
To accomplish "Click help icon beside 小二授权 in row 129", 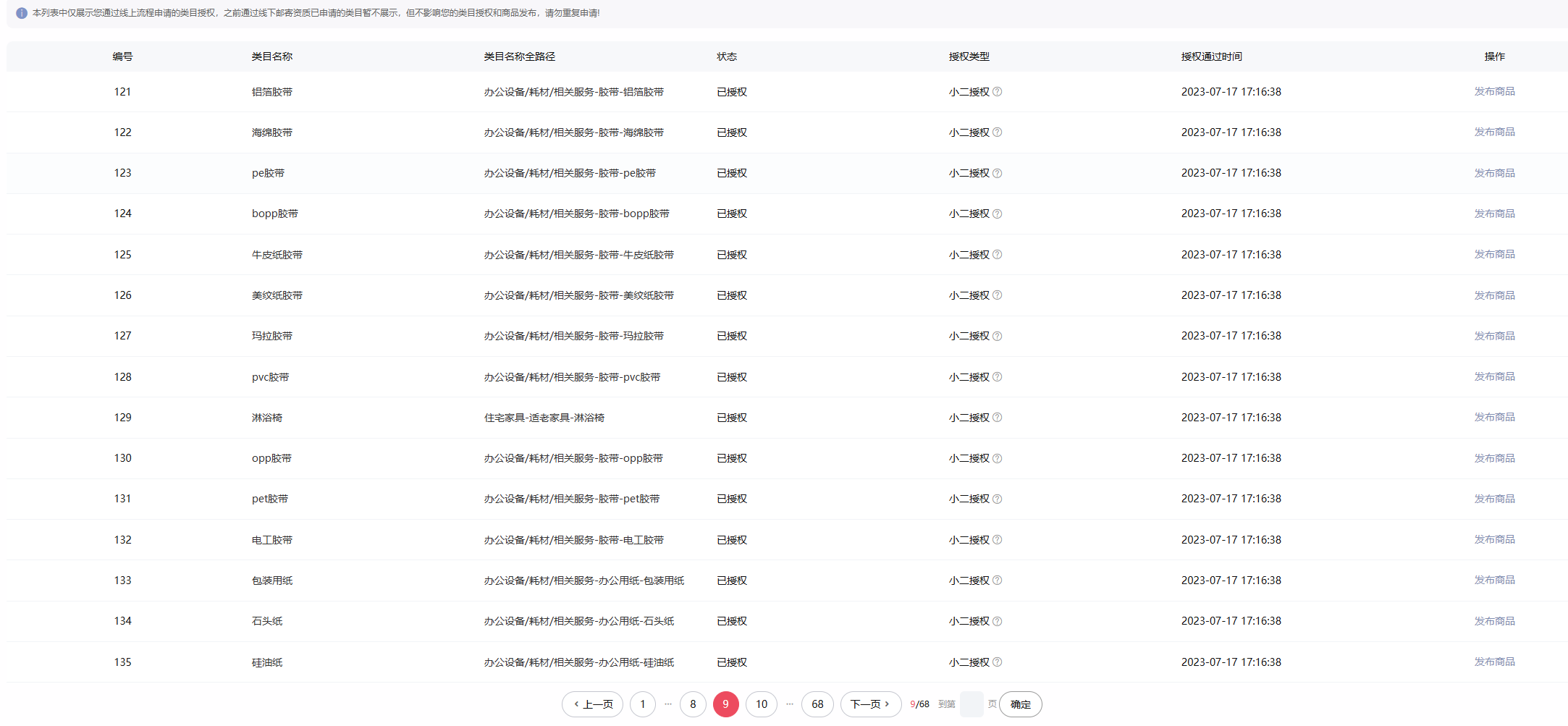I will point(997,418).
